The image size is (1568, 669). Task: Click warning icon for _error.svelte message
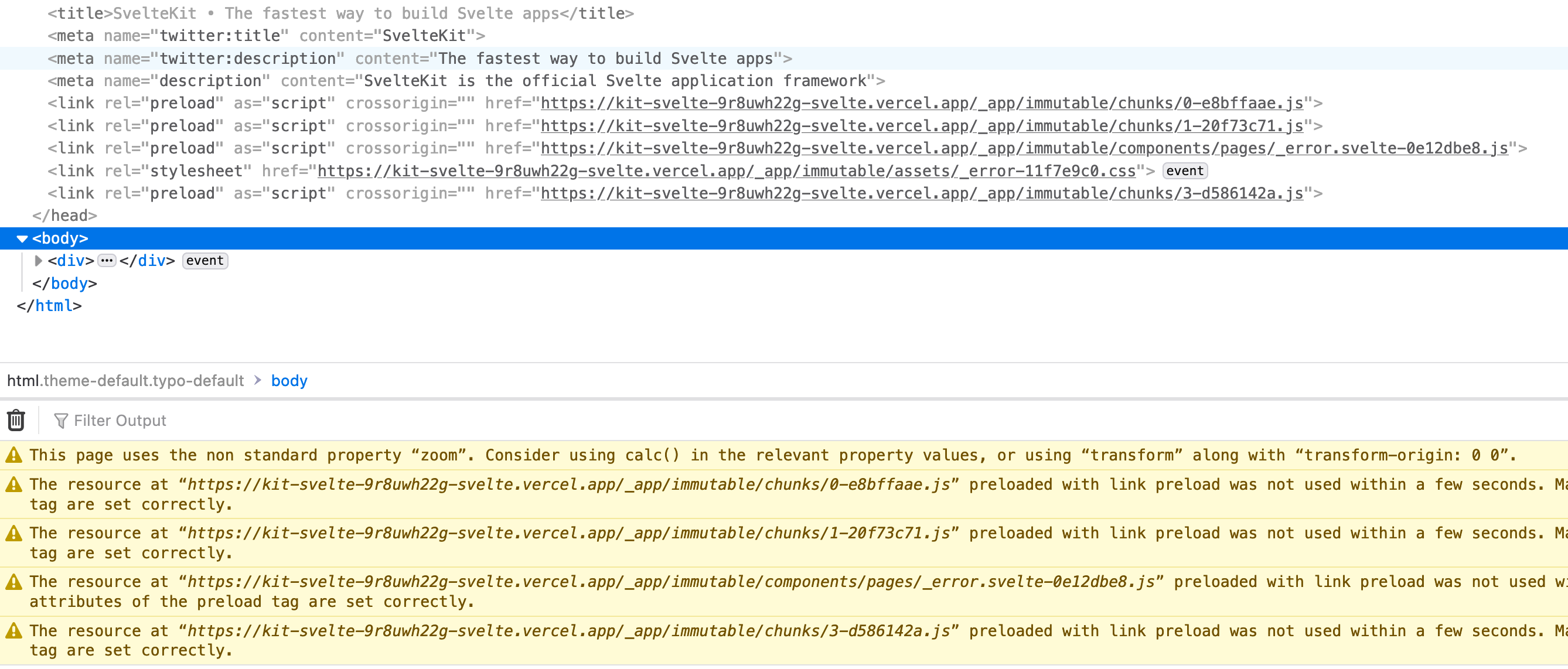(x=13, y=582)
